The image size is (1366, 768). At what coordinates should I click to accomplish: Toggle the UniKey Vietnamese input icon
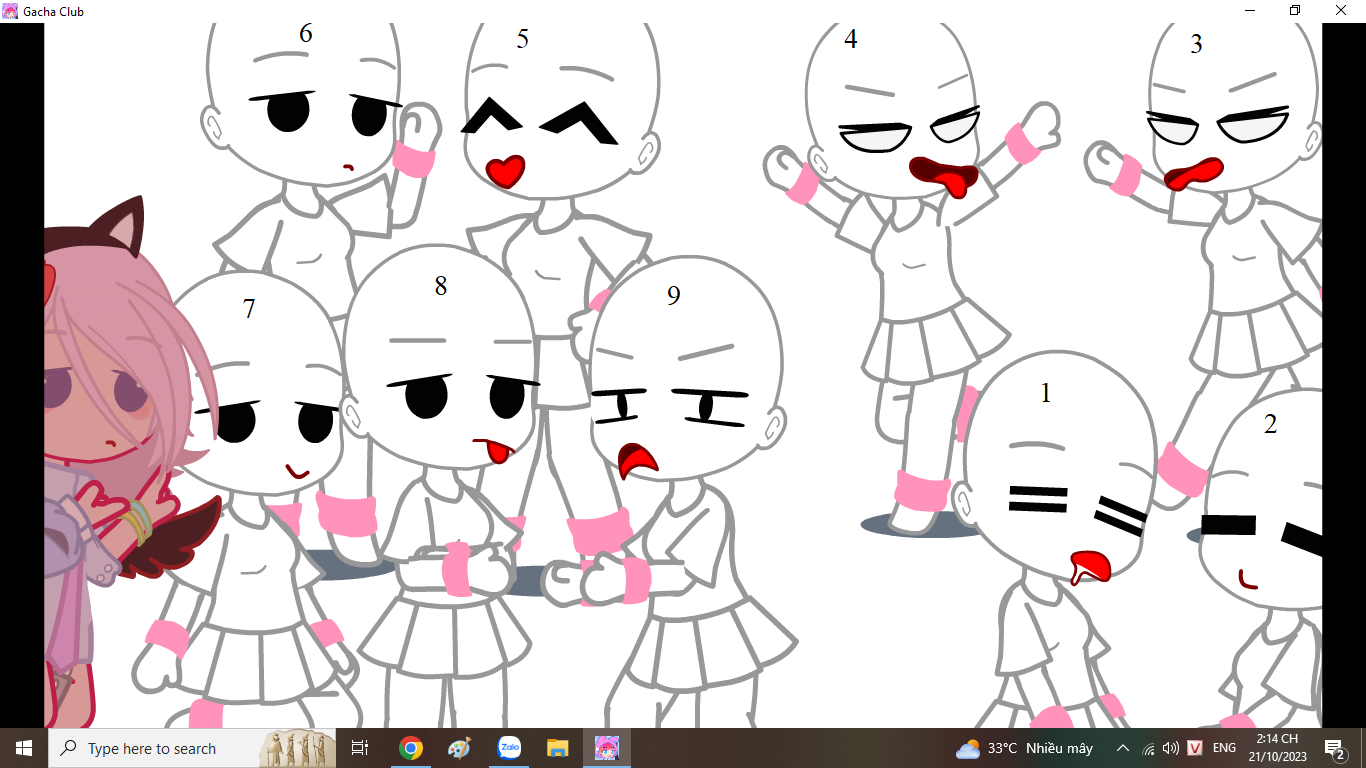tap(1195, 748)
